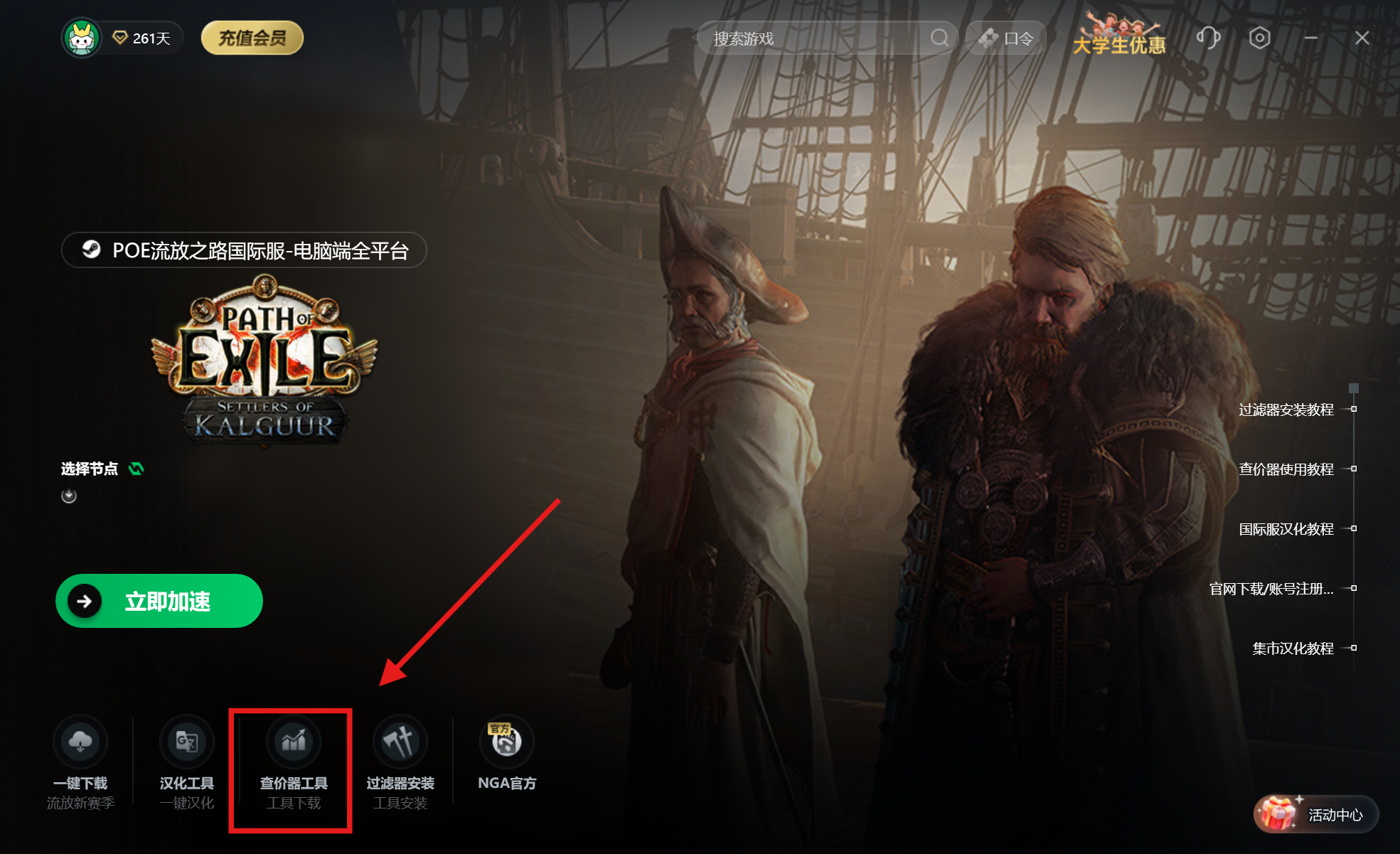Image resolution: width=1400 pixels, height=854 pixels.
Task: Open the 过滤器安装教程 tutorial link
Action: pyautogui.click(x=1286, y=410)
